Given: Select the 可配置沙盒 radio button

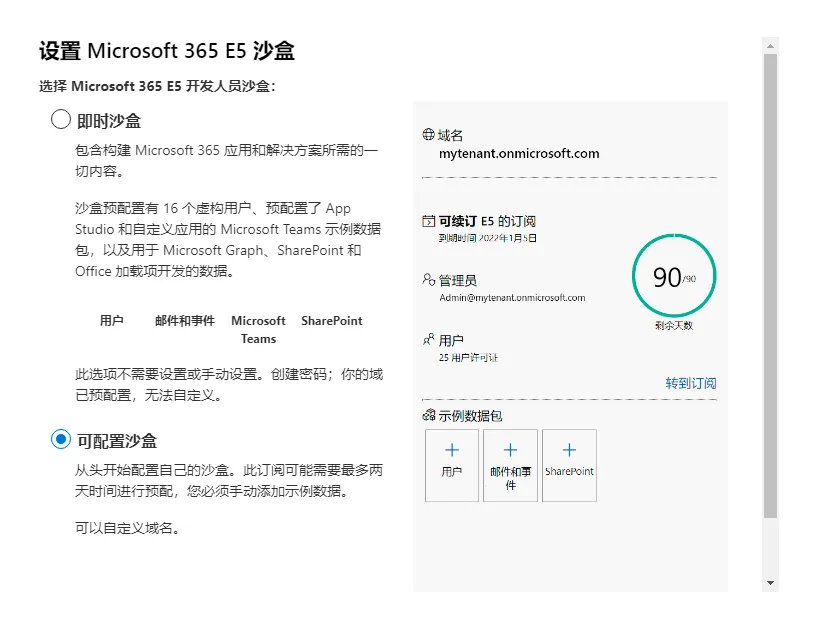Looking at the screenshot, I should (61, 440).
